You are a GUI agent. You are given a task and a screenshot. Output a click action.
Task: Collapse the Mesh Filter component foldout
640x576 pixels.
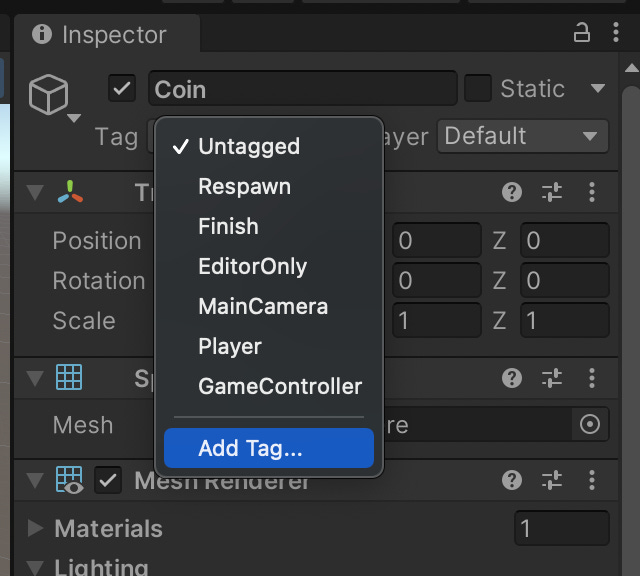click(35, 378)
